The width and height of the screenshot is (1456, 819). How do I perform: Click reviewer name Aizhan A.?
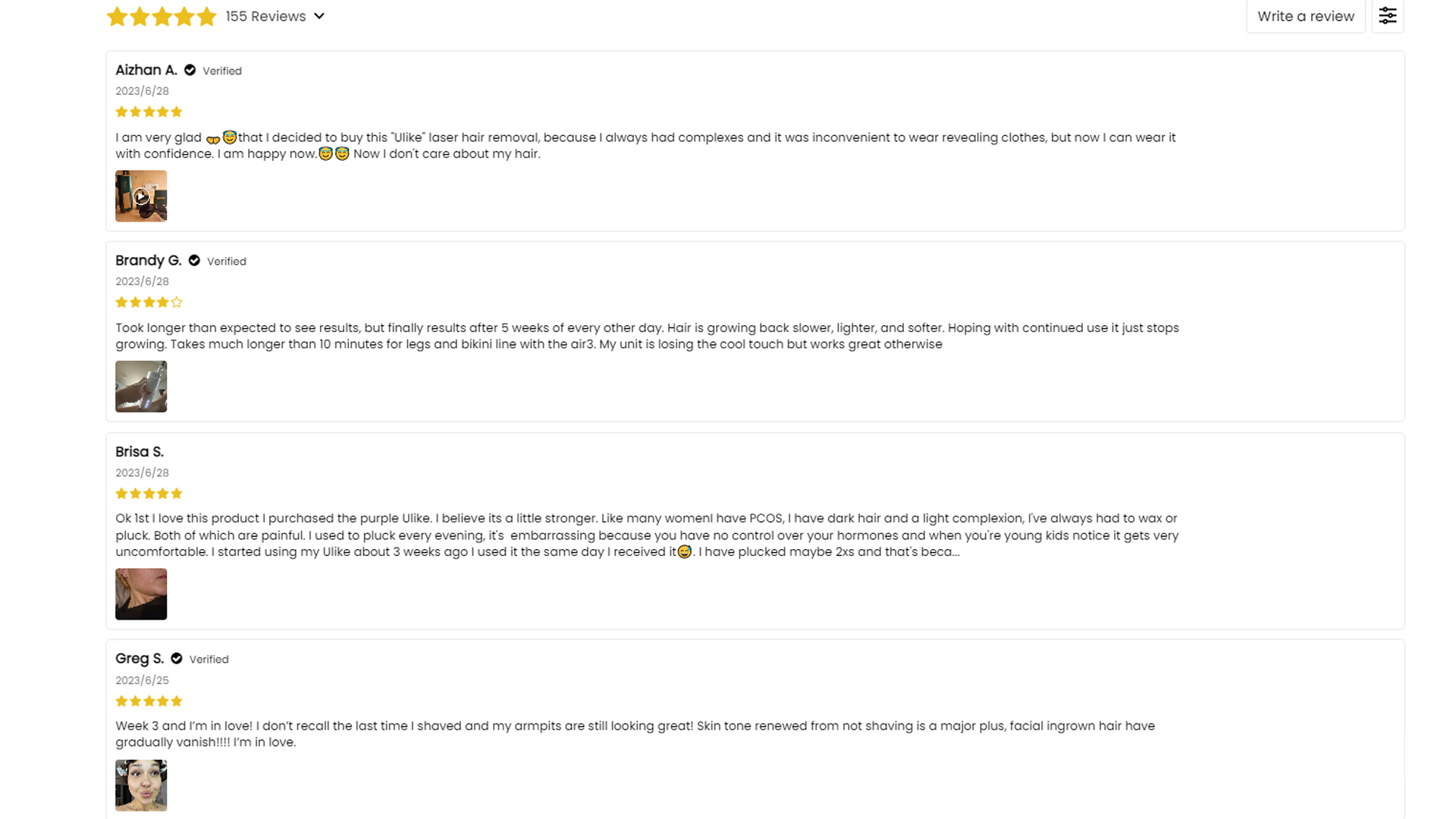pyautogui.click(x=146, y=71)
